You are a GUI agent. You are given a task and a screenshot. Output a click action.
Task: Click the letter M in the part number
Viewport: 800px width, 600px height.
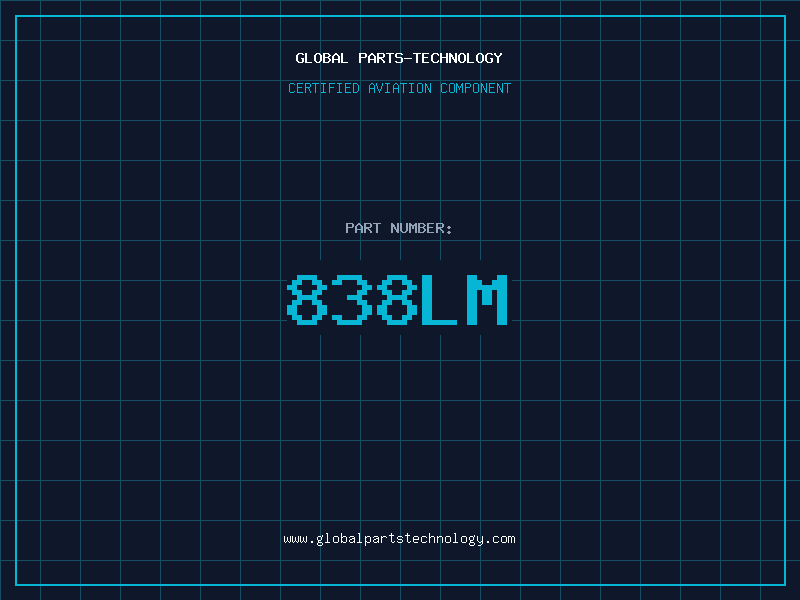[x=487, y=299]
